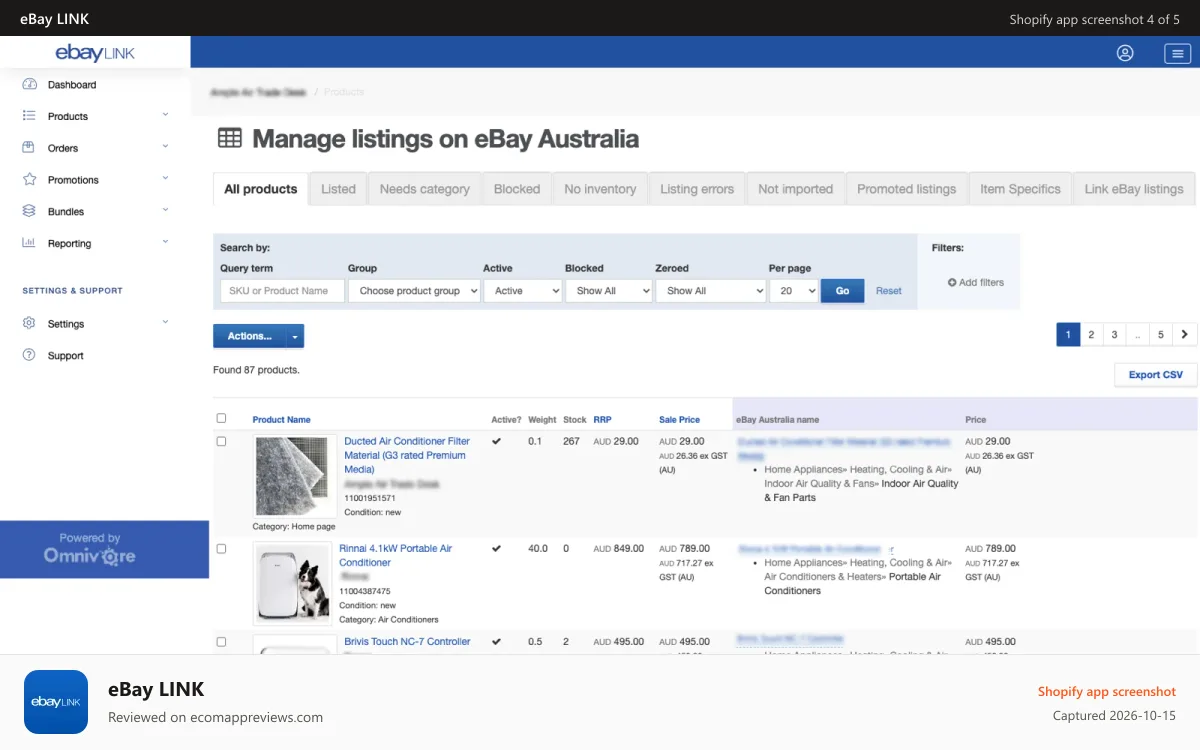
Task: Switch to the Listing errors tab
Action: (697, 189)
